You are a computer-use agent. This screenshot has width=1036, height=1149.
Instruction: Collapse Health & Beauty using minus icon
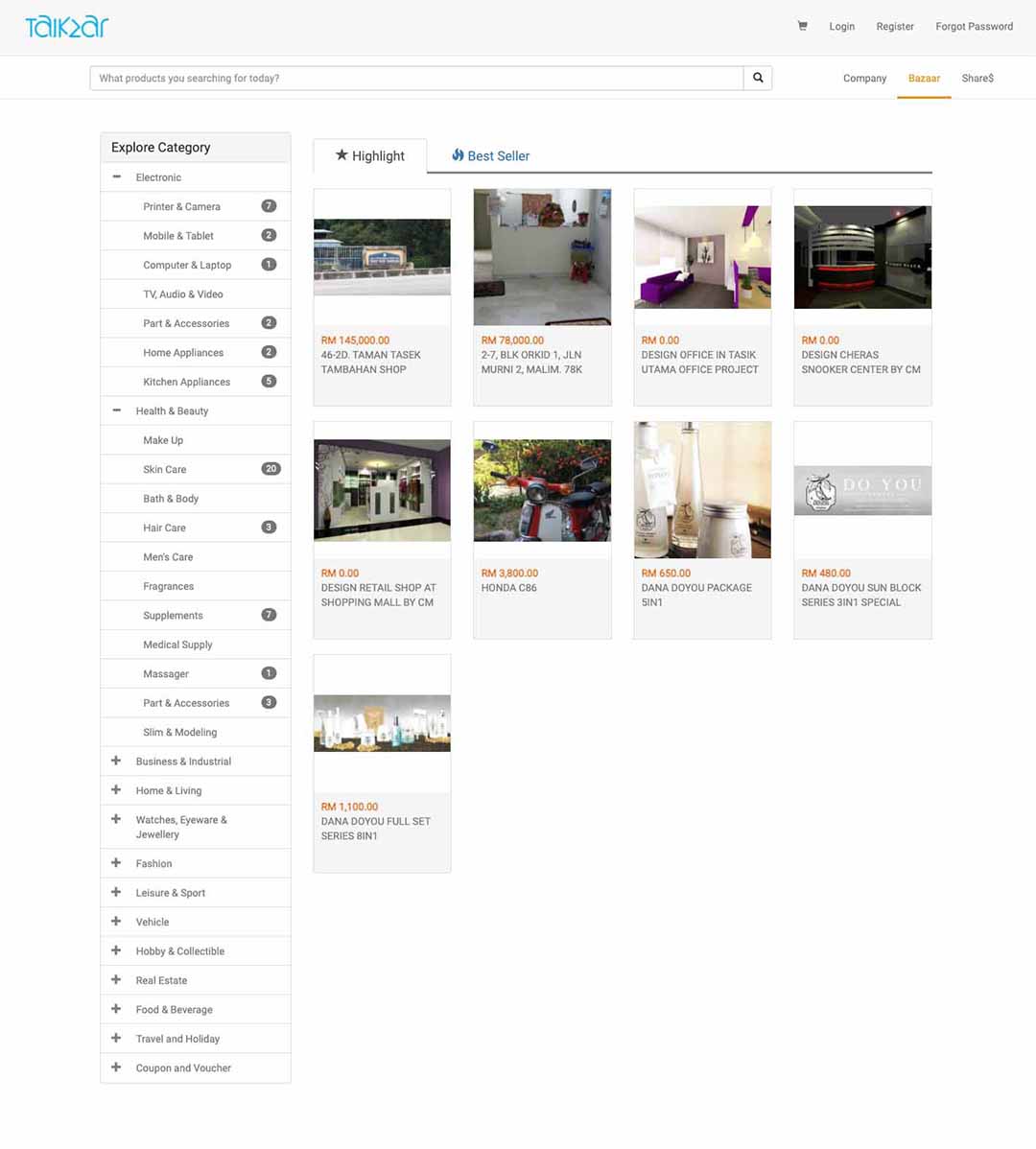coord(116,410)
